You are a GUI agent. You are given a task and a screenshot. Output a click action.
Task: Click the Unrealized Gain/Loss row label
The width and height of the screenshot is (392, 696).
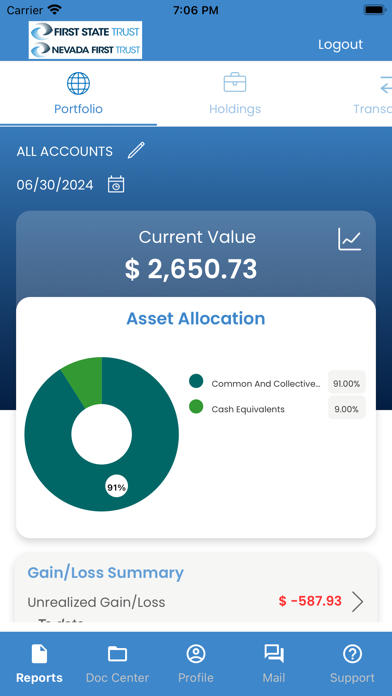(x=96, y=602)
